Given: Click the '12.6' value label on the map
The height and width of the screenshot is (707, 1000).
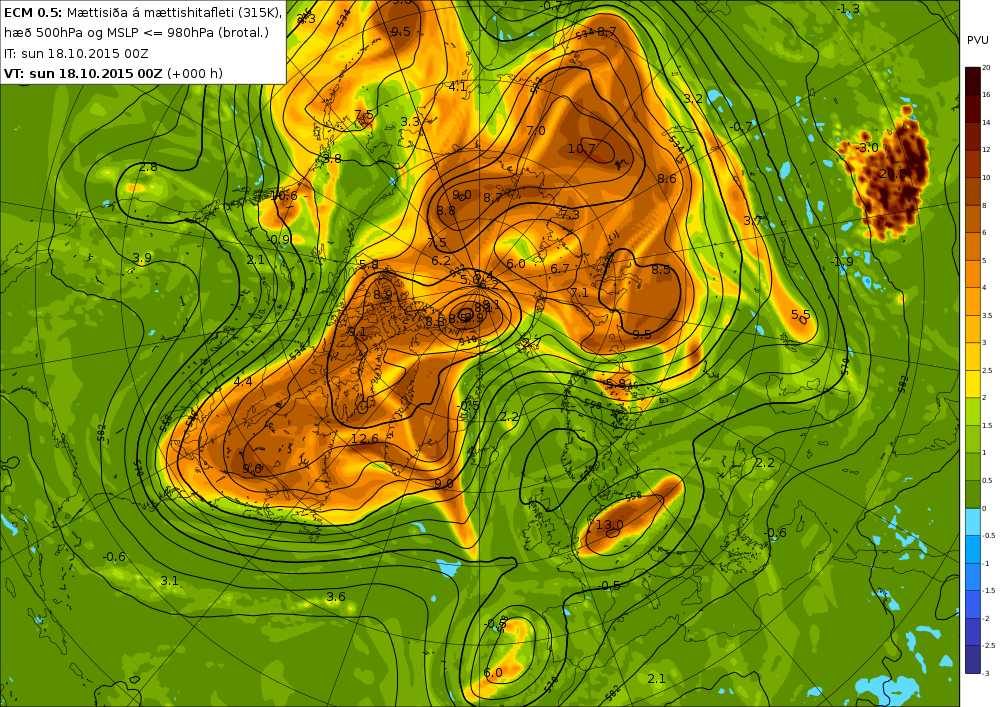Looking at the screenshot, I should coord(364,439).
